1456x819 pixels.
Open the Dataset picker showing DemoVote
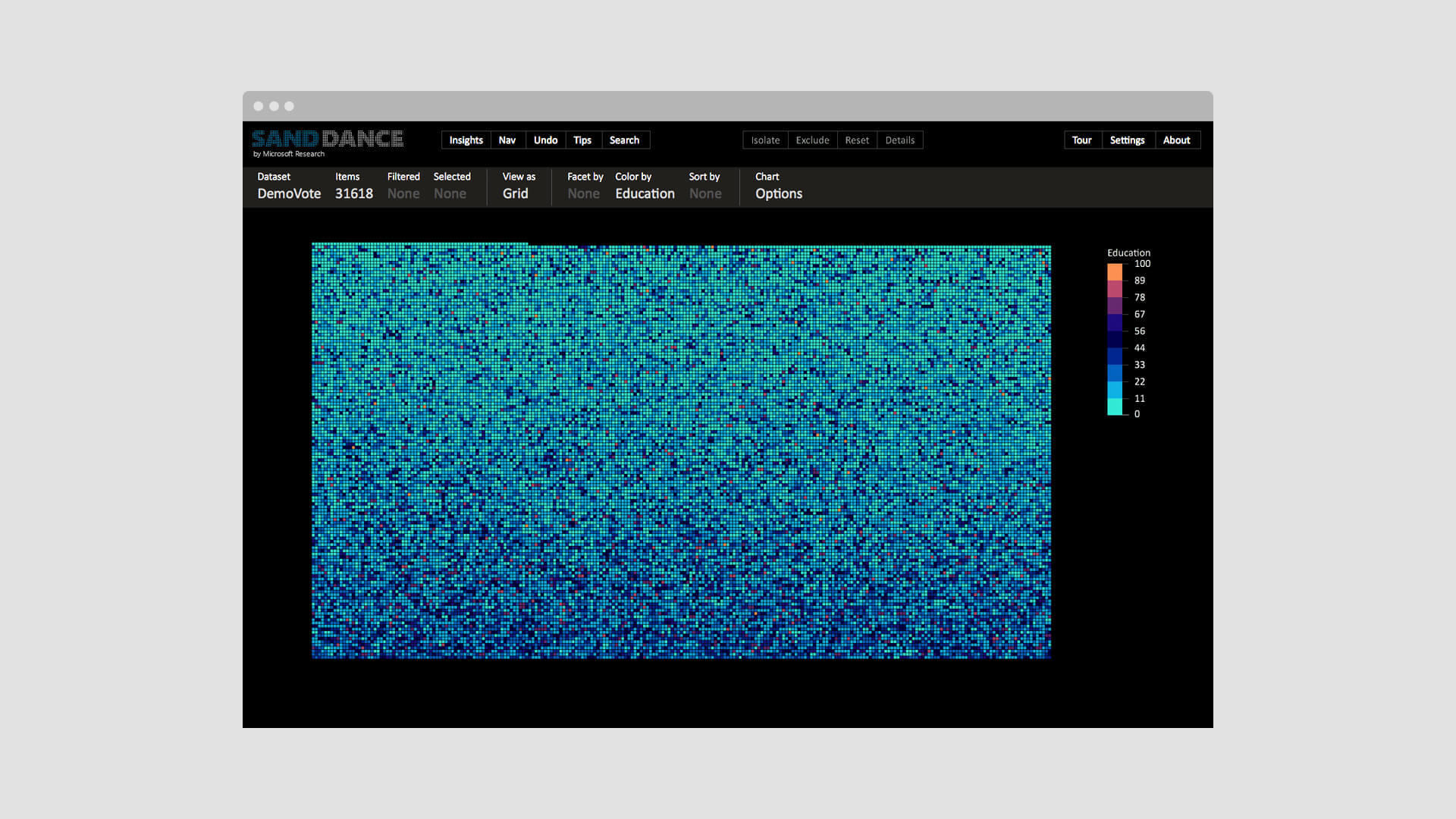click(289, 187)
